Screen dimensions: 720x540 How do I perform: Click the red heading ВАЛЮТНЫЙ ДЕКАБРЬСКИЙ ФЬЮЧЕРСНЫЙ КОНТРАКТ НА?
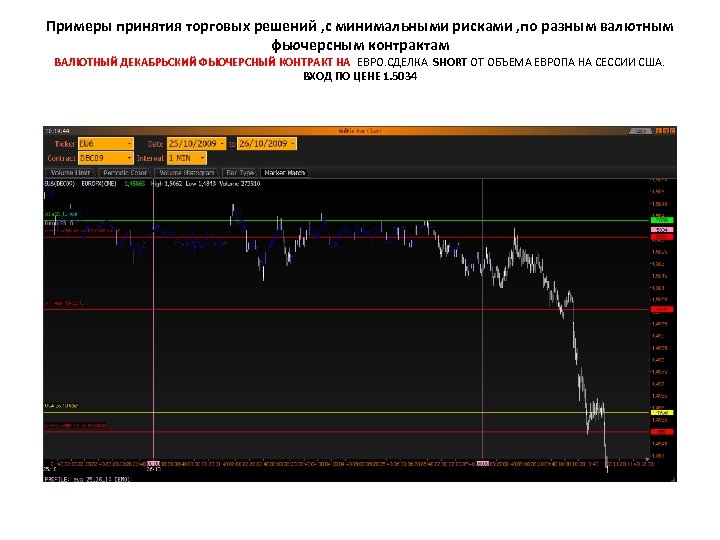click(202, 62)
